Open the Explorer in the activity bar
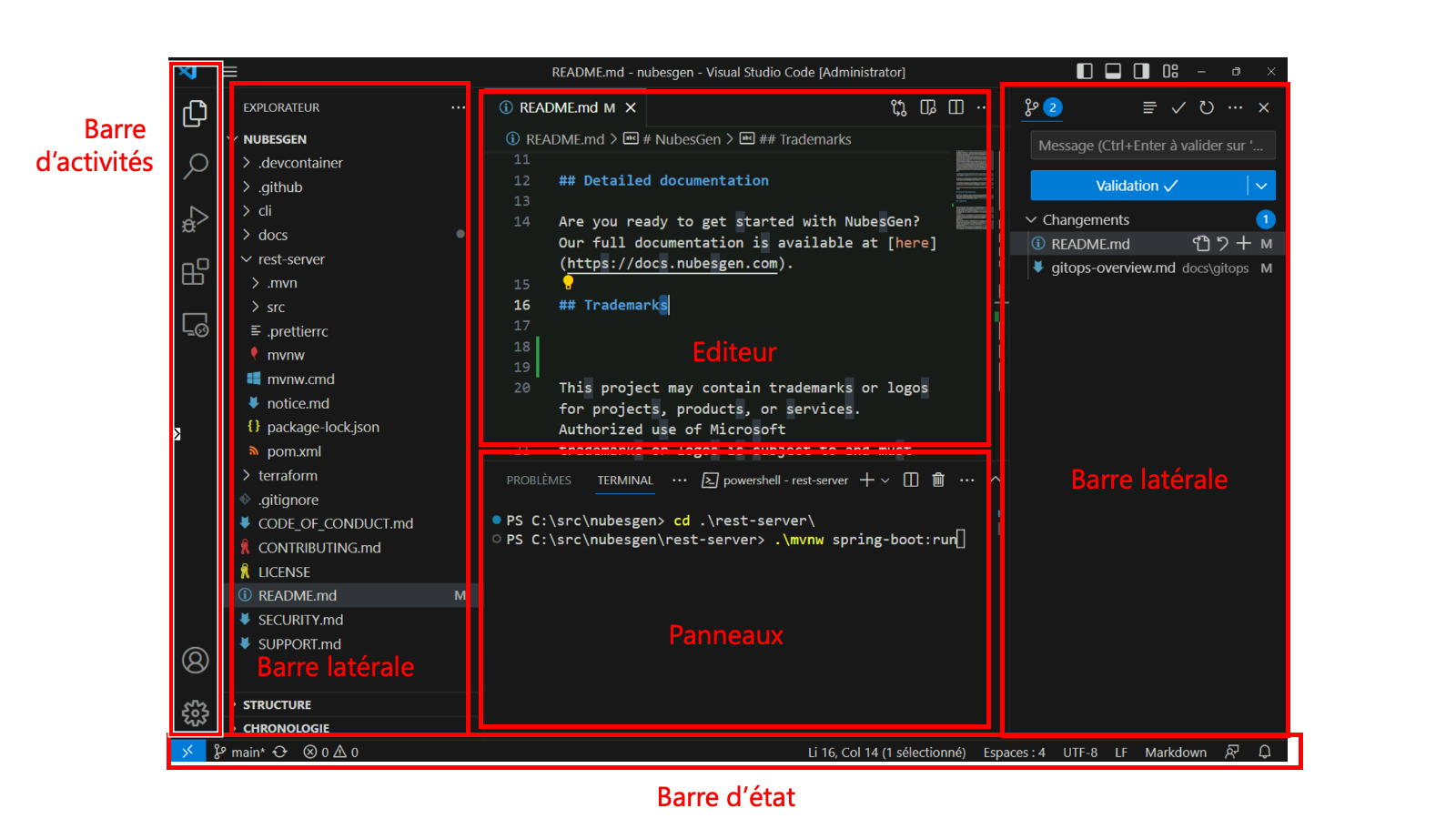Screen dimensions: 1456x819 195,114
